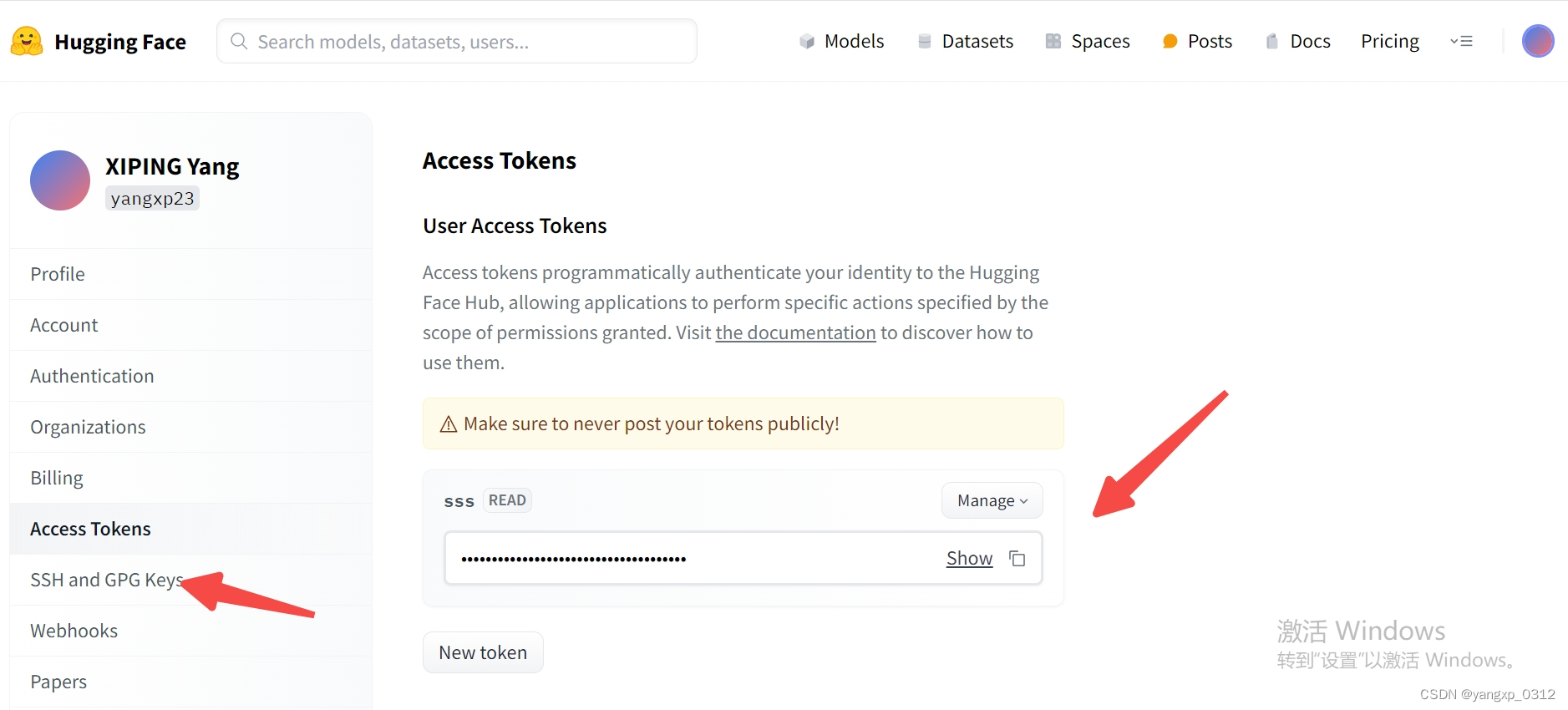
Task: Open Posts via its orange dot icon
Action: pos(1170,41)
